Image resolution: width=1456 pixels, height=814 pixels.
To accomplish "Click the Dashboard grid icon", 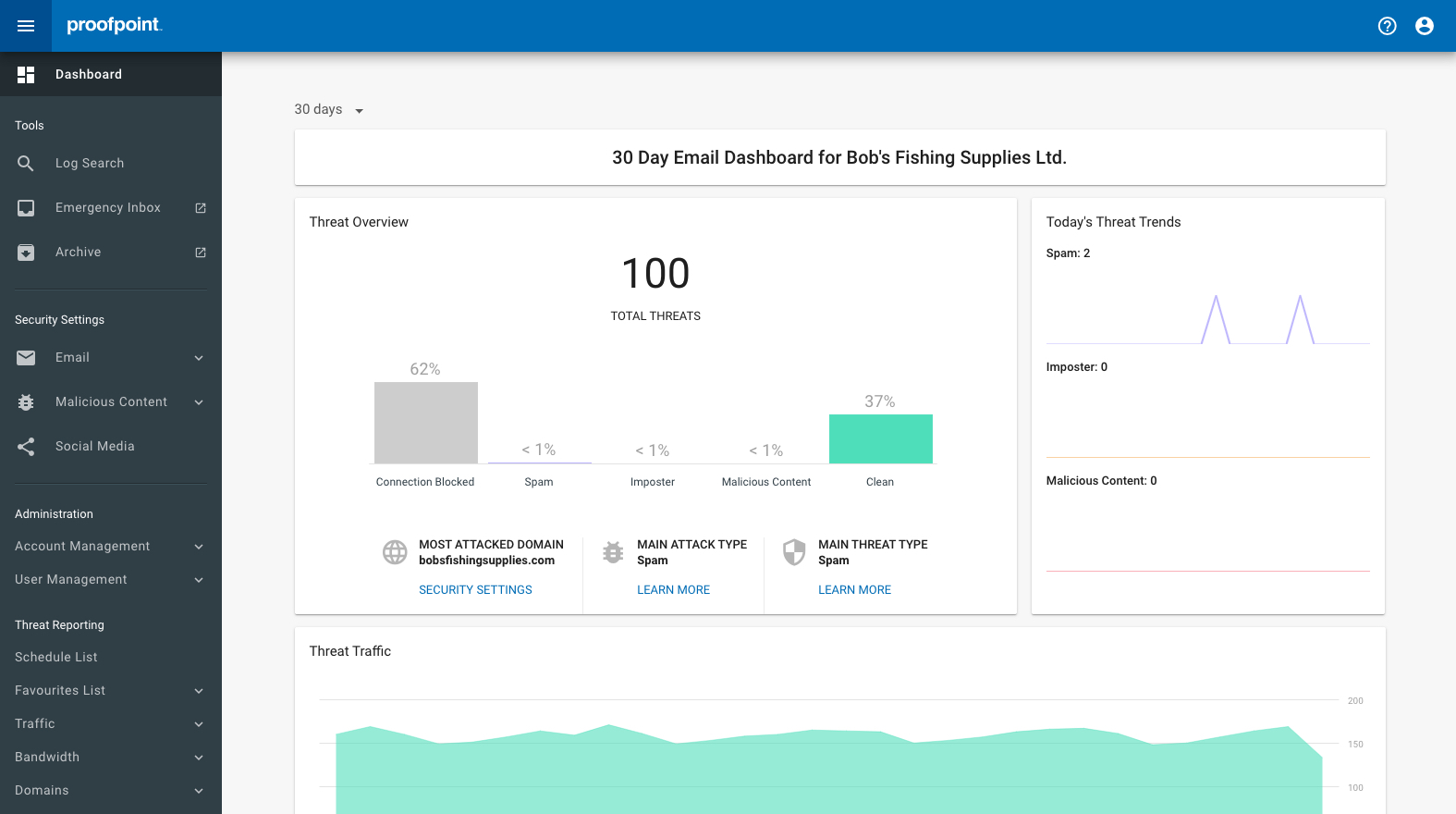I will [x=26, y=74].
